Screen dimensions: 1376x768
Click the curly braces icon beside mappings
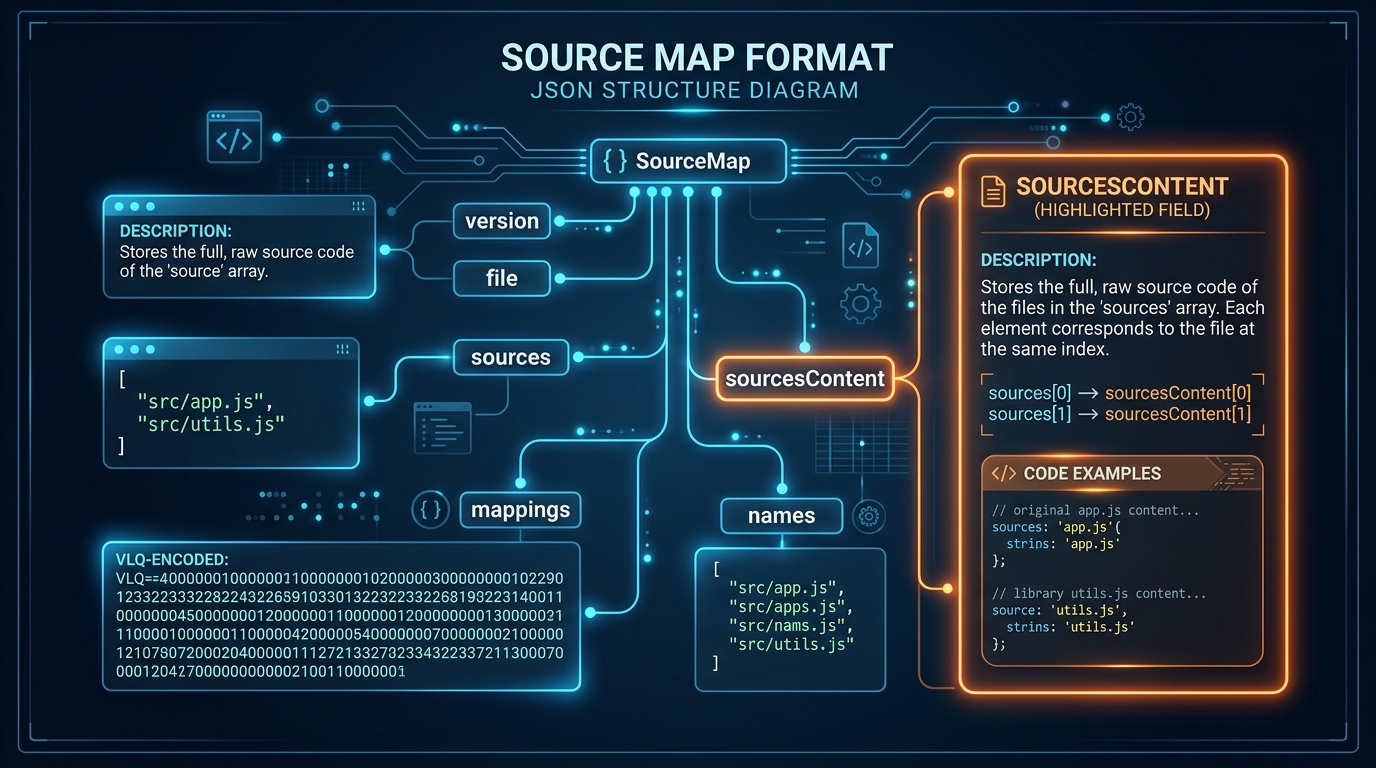click(x=430, y=509)
